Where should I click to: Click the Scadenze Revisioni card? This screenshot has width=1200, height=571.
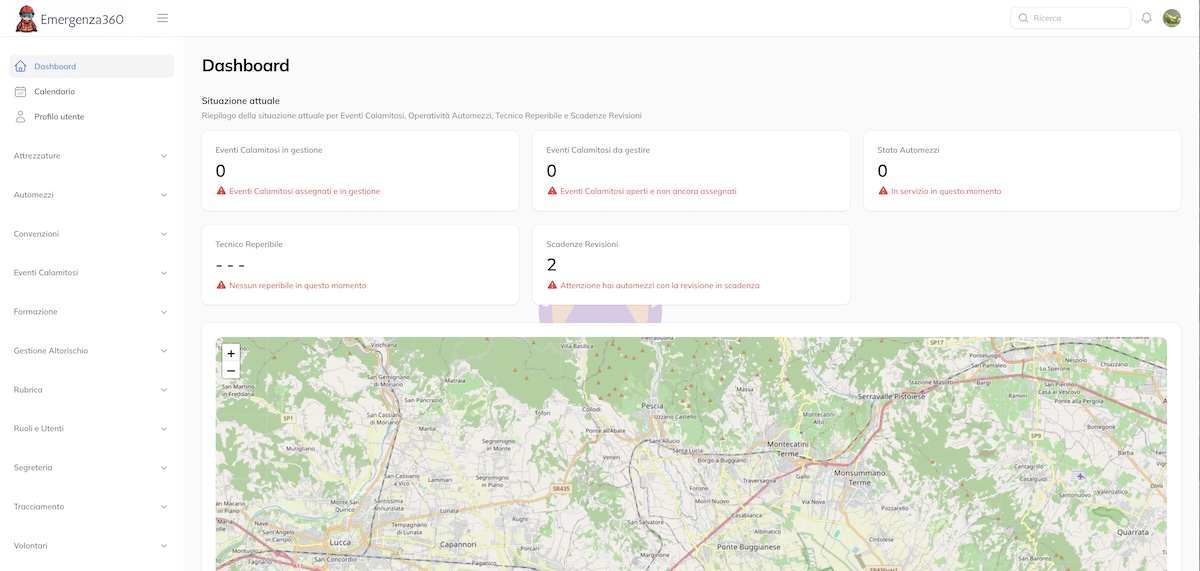[x=691, y=264]
